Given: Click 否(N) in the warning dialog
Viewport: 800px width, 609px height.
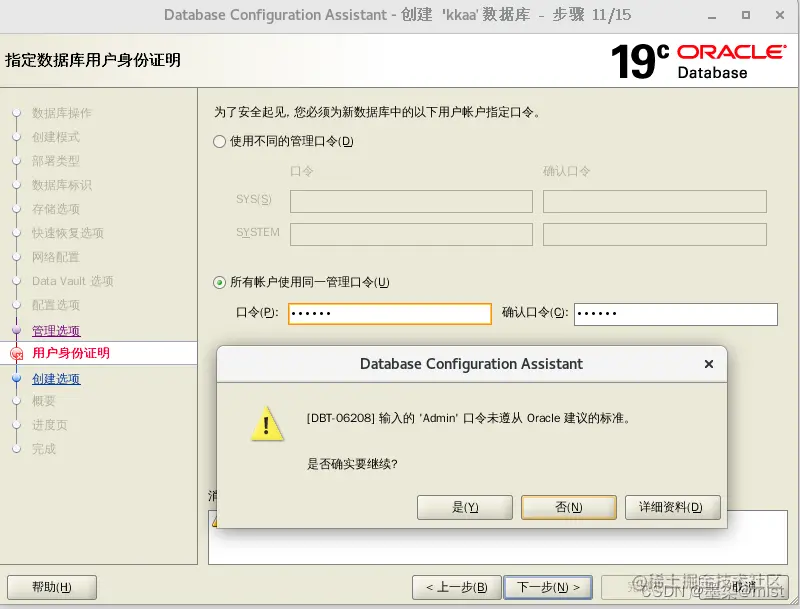Looking at the screenshot, I should point(568,507).
